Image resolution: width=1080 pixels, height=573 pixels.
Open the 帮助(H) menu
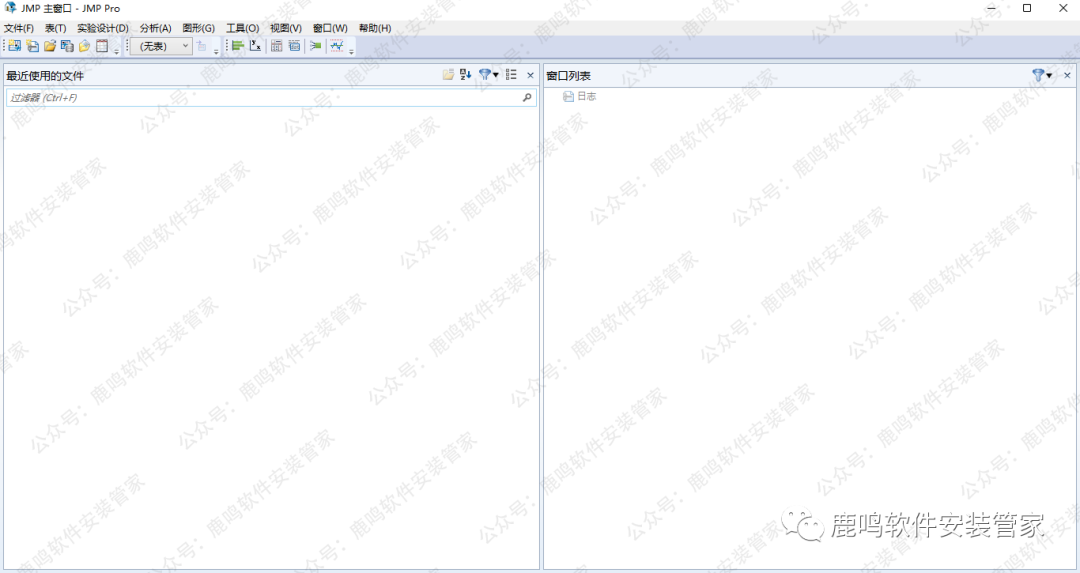[x=375, y=28]
